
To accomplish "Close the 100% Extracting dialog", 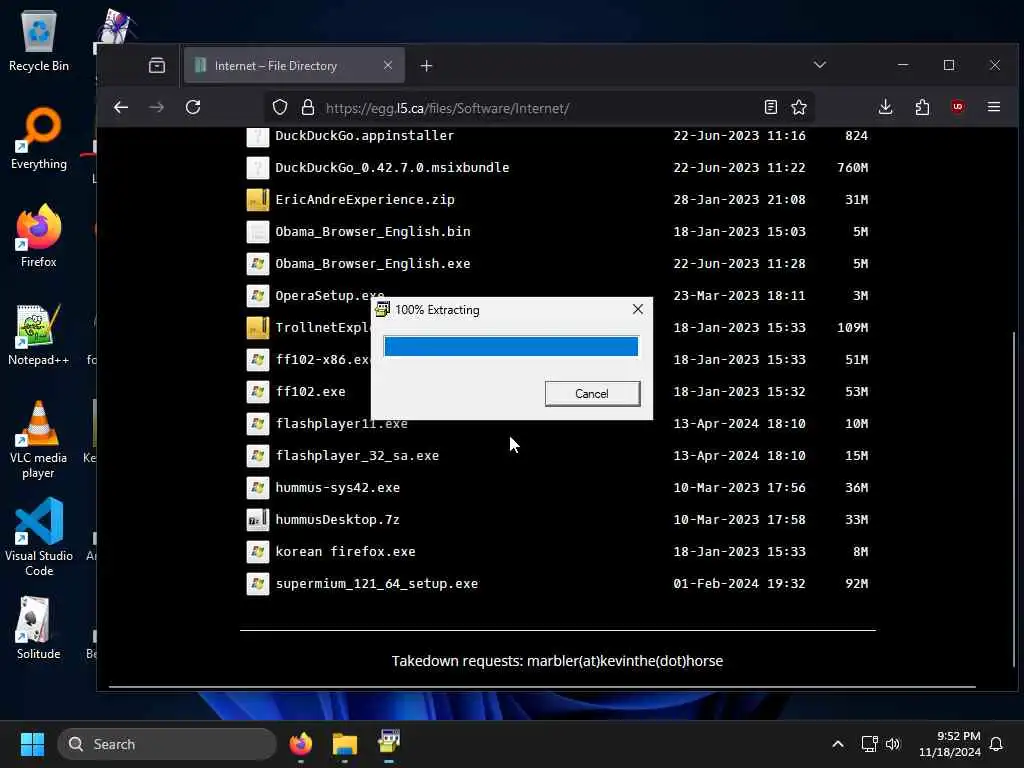I will pyautogui.click(x=638, y=310).
